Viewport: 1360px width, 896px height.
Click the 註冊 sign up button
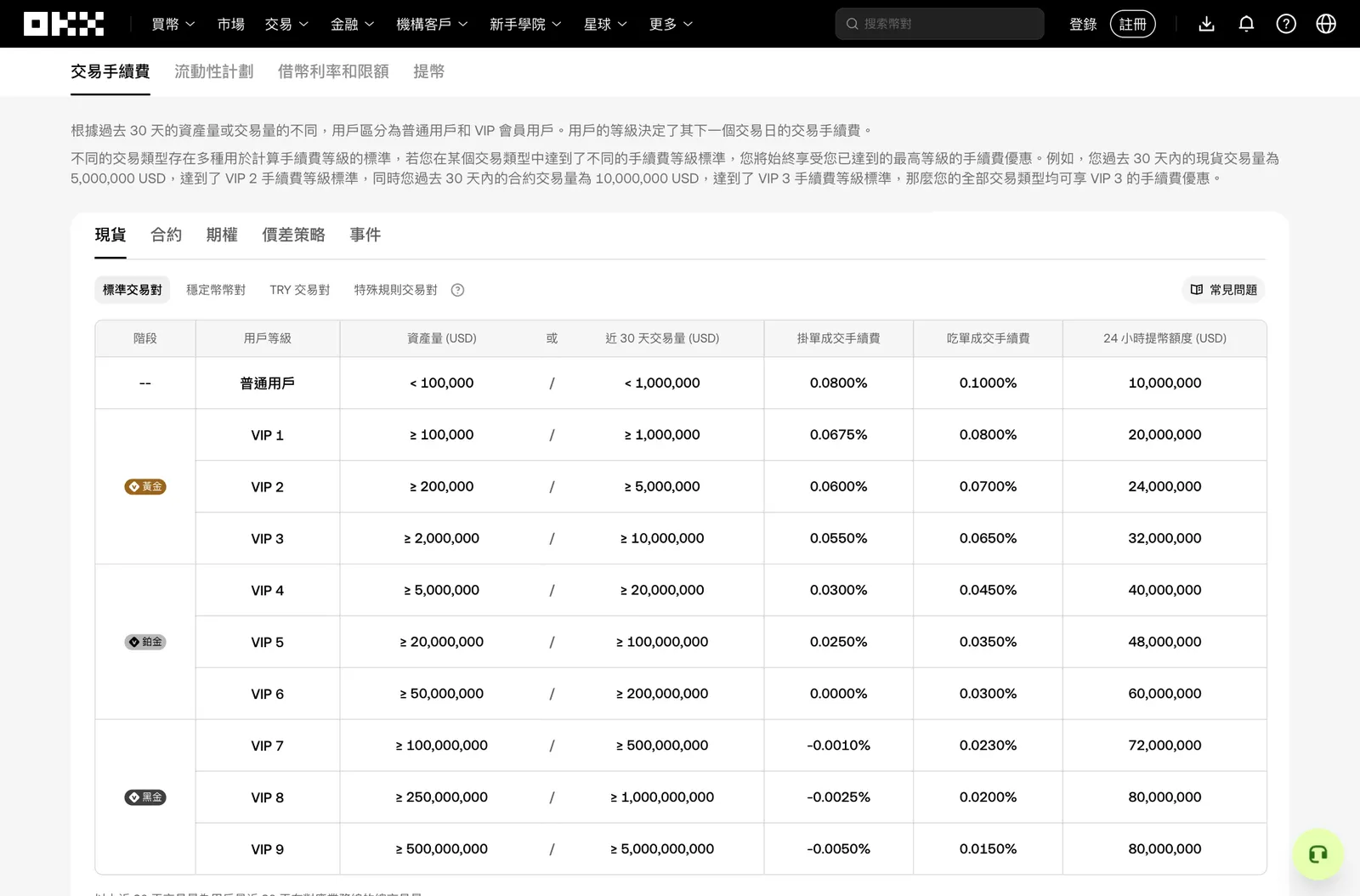click(x=1133, y=24)
